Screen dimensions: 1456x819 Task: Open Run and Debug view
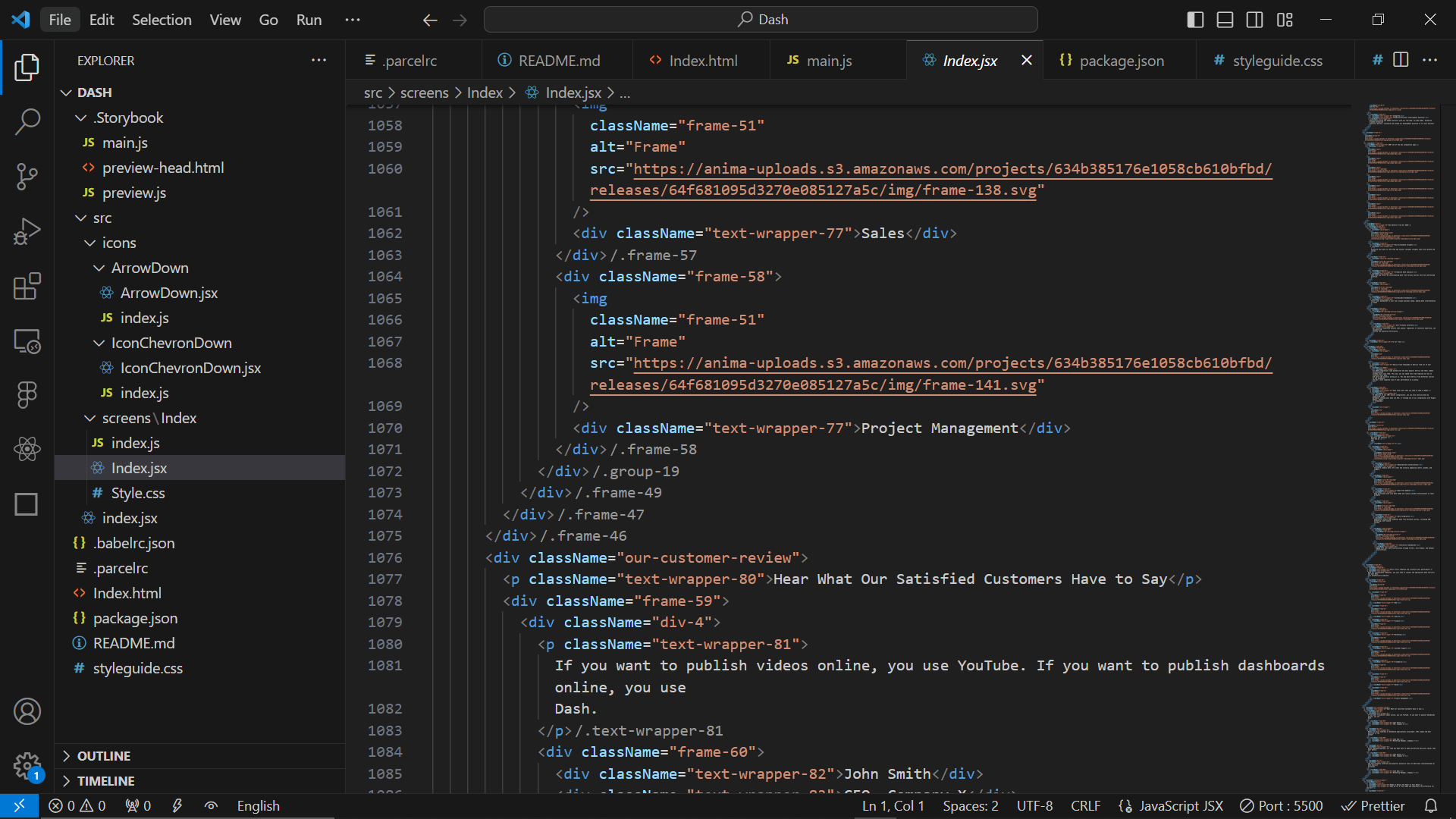click(x=27, y=231)
